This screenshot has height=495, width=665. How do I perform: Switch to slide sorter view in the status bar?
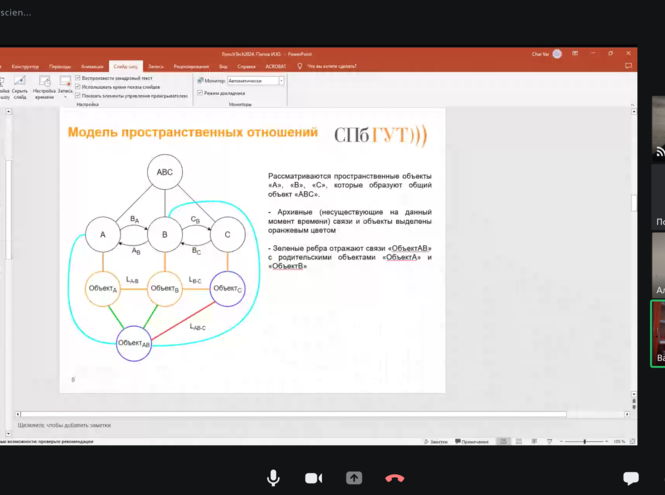pyautogui.click(x=518, y=441)
